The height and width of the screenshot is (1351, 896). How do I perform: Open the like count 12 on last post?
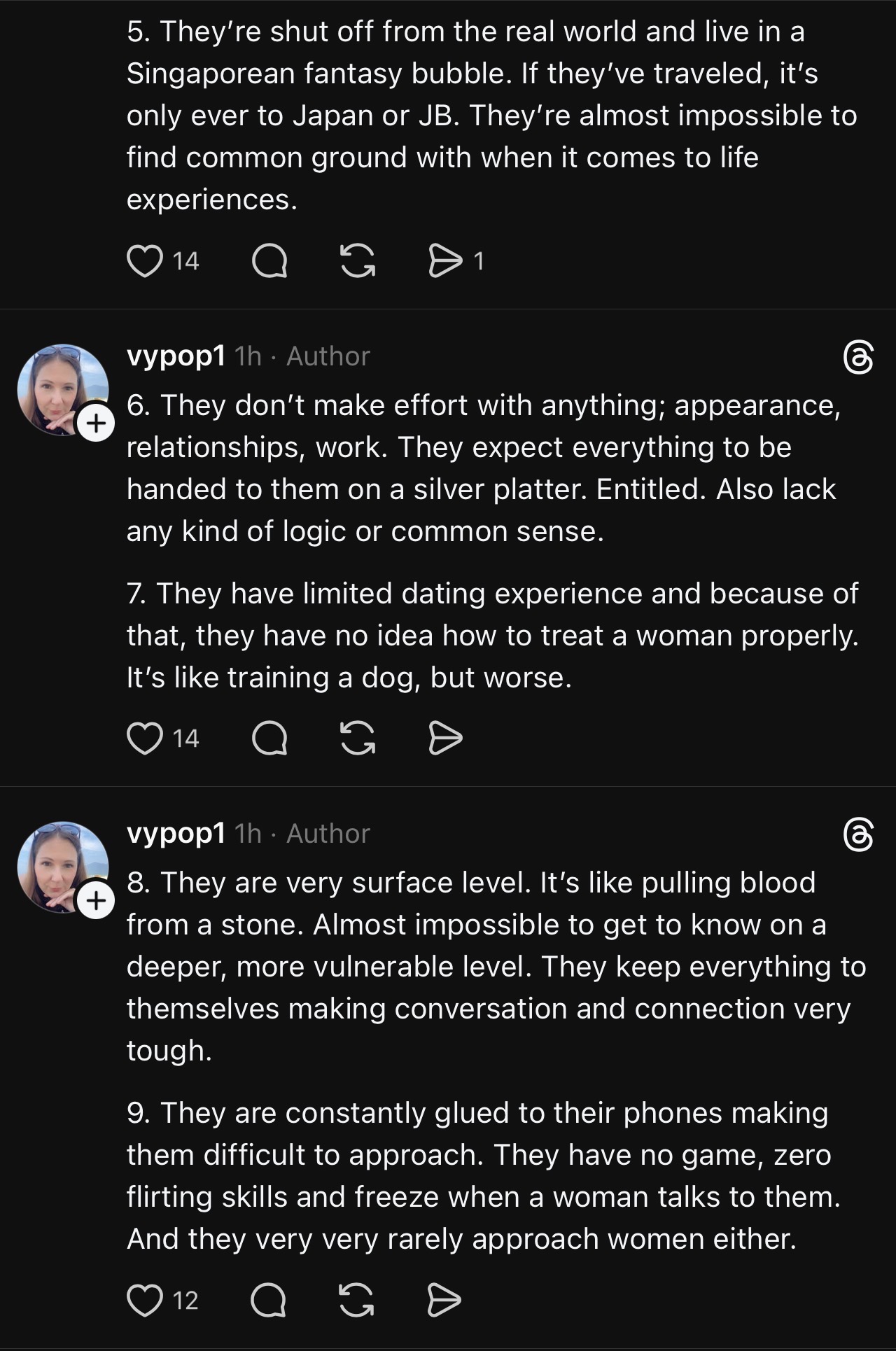click(186, 1301)
